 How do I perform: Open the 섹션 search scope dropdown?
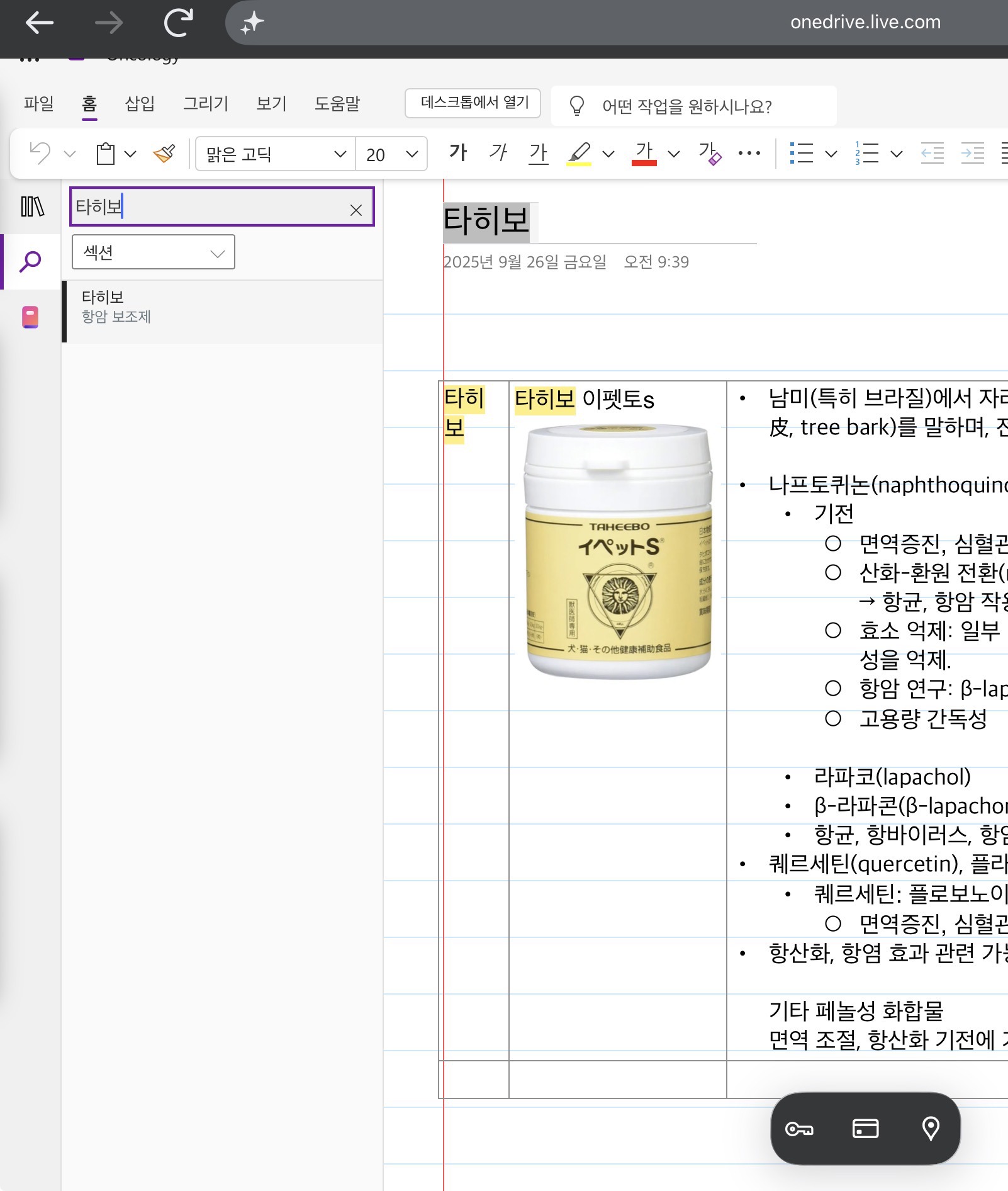pyautogui.click(x=154, y=252)
